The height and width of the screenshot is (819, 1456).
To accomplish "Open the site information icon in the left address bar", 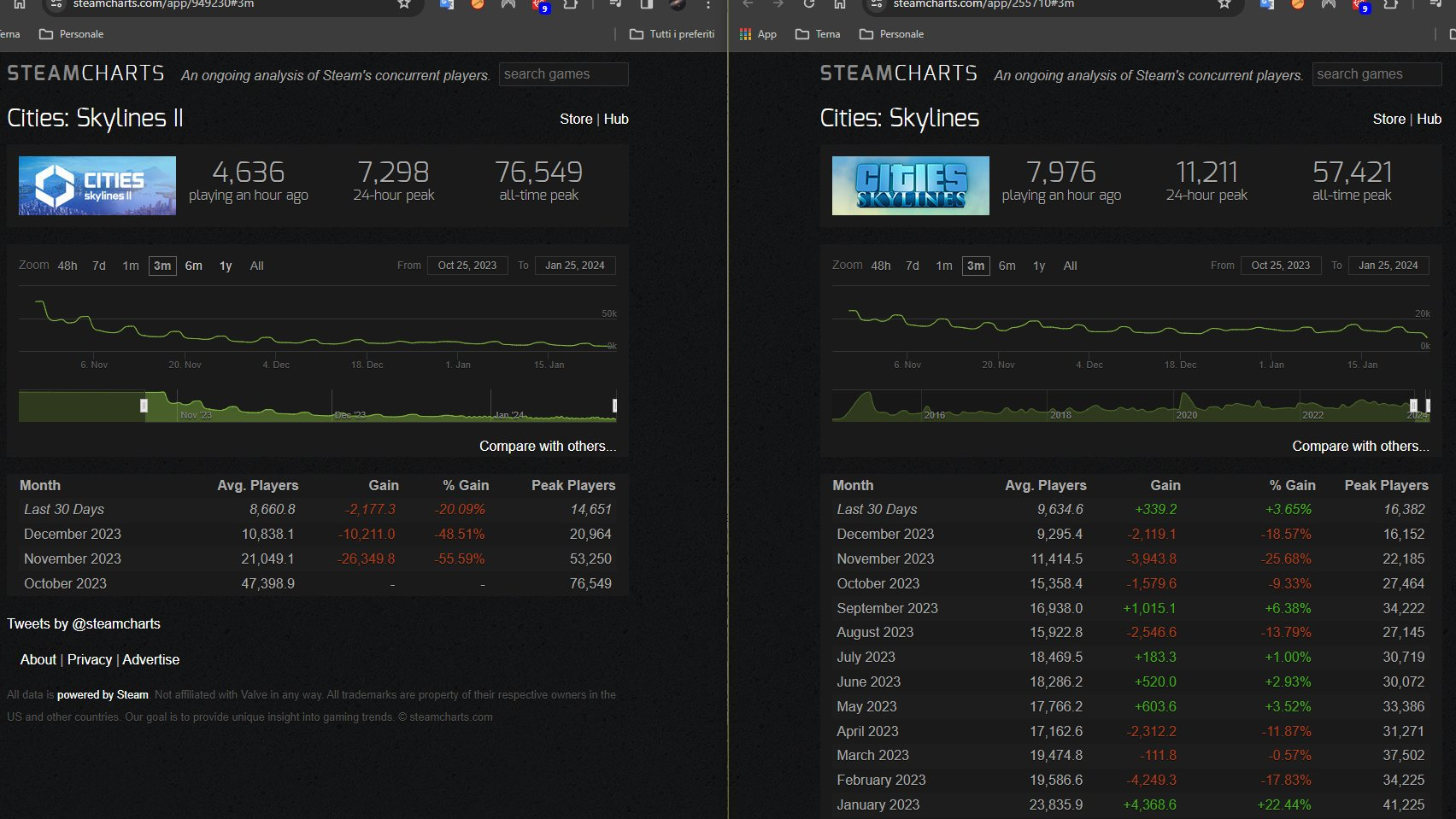I will click(x=56, y=4).
